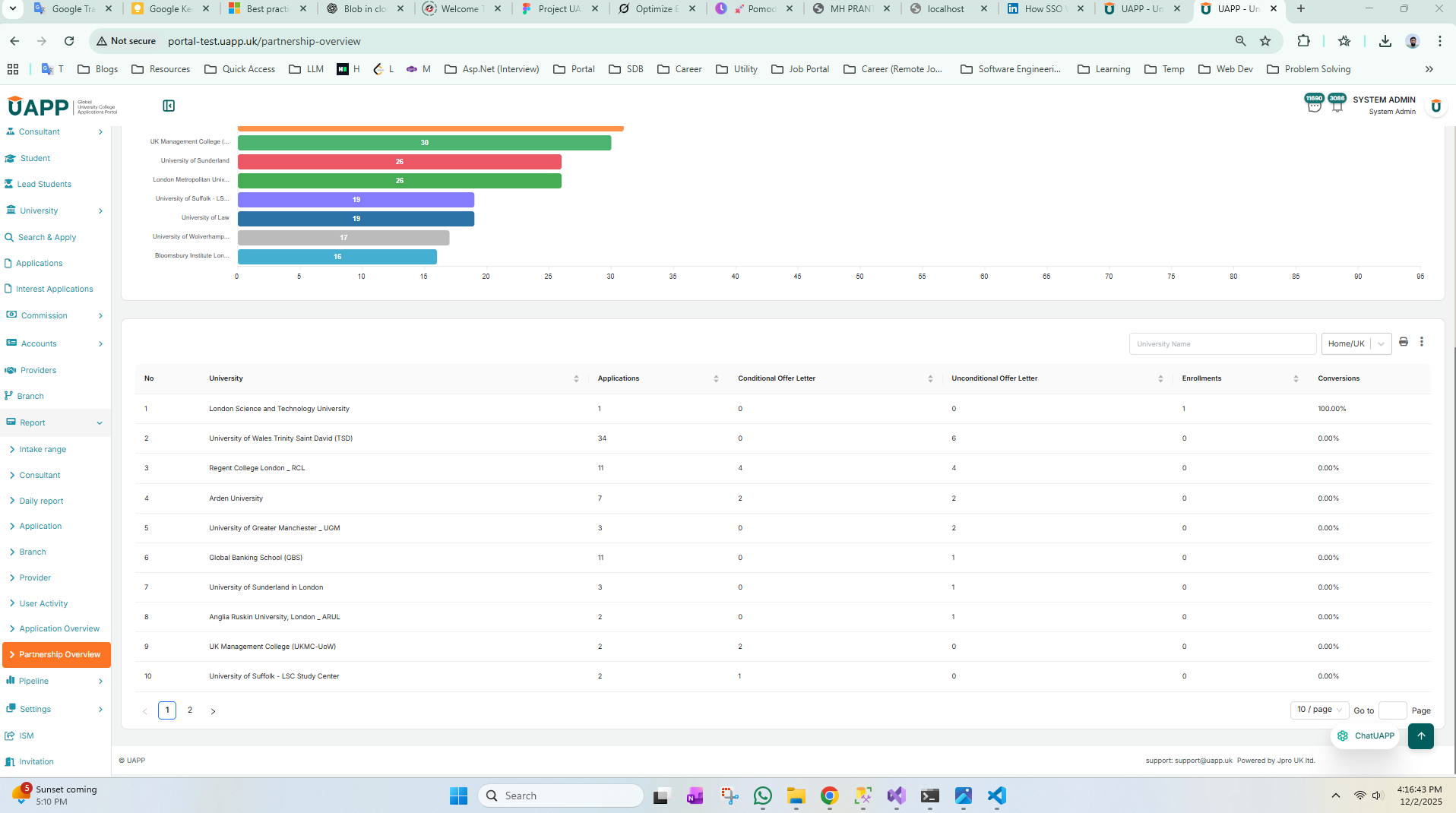Sort table by Applications column
The width and height of the screenshot is (1456, 813).
click(x=716, y=378)
